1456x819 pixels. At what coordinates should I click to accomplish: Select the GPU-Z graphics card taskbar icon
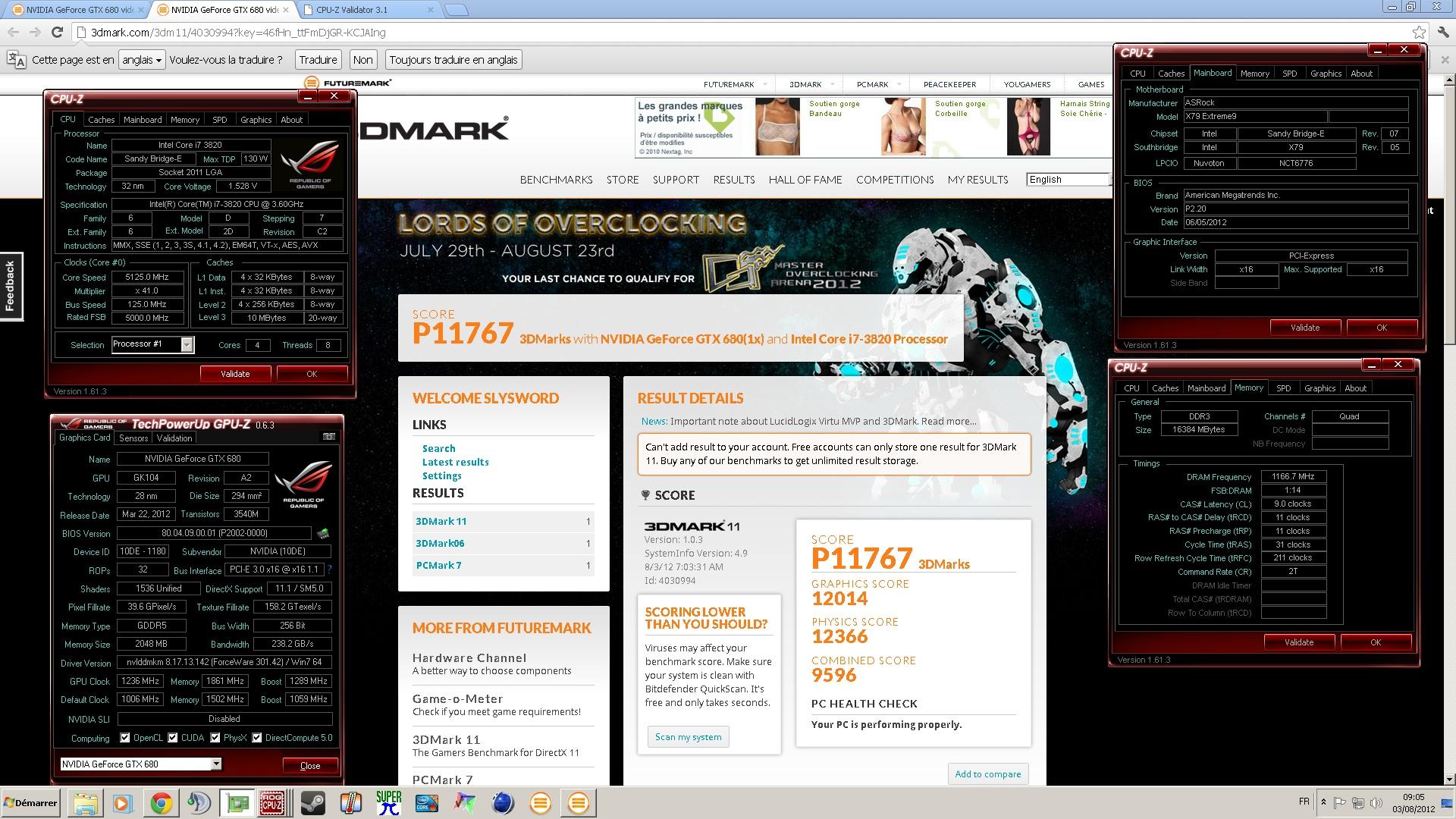[237, 803]
